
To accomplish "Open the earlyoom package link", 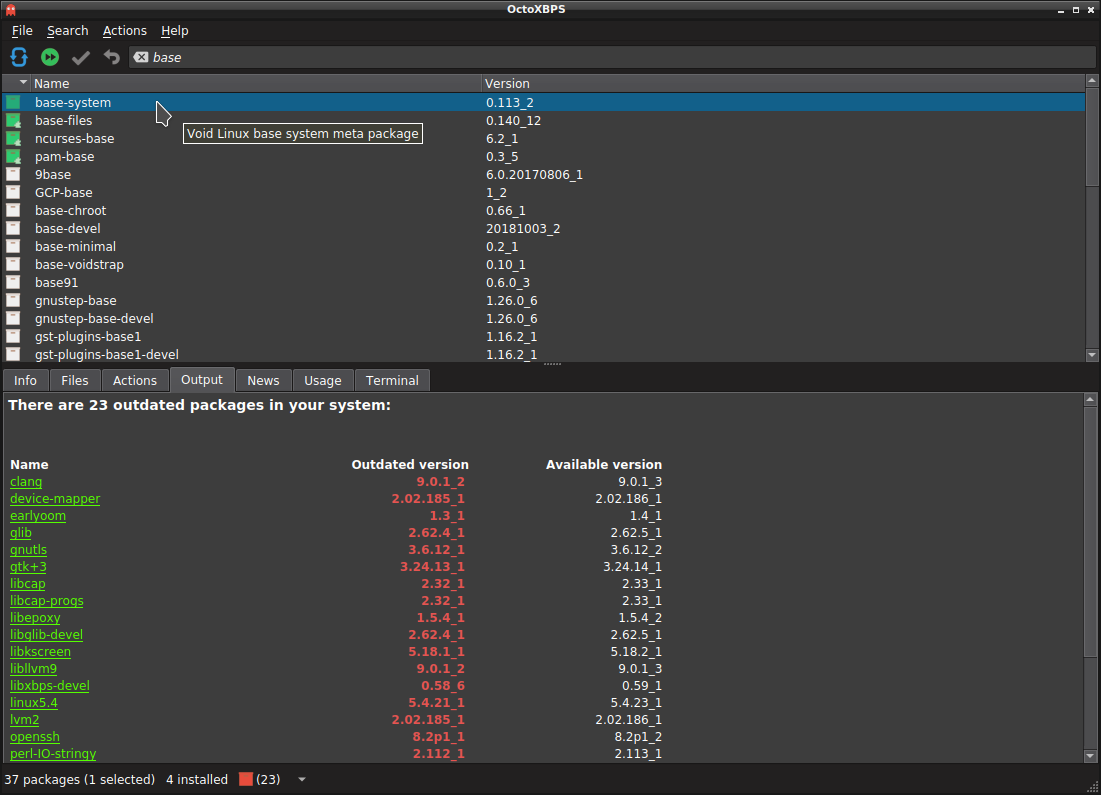I will pyautogui.click(x=38, y=515).
